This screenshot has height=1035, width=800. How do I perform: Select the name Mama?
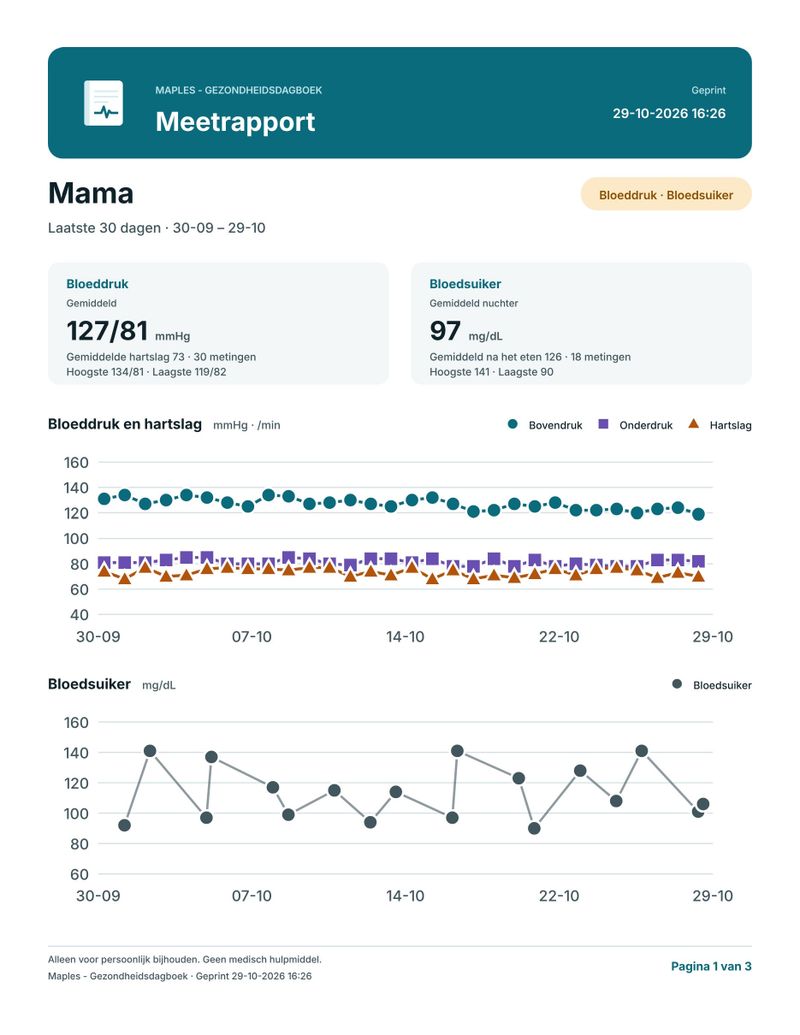tap(90, 193)
